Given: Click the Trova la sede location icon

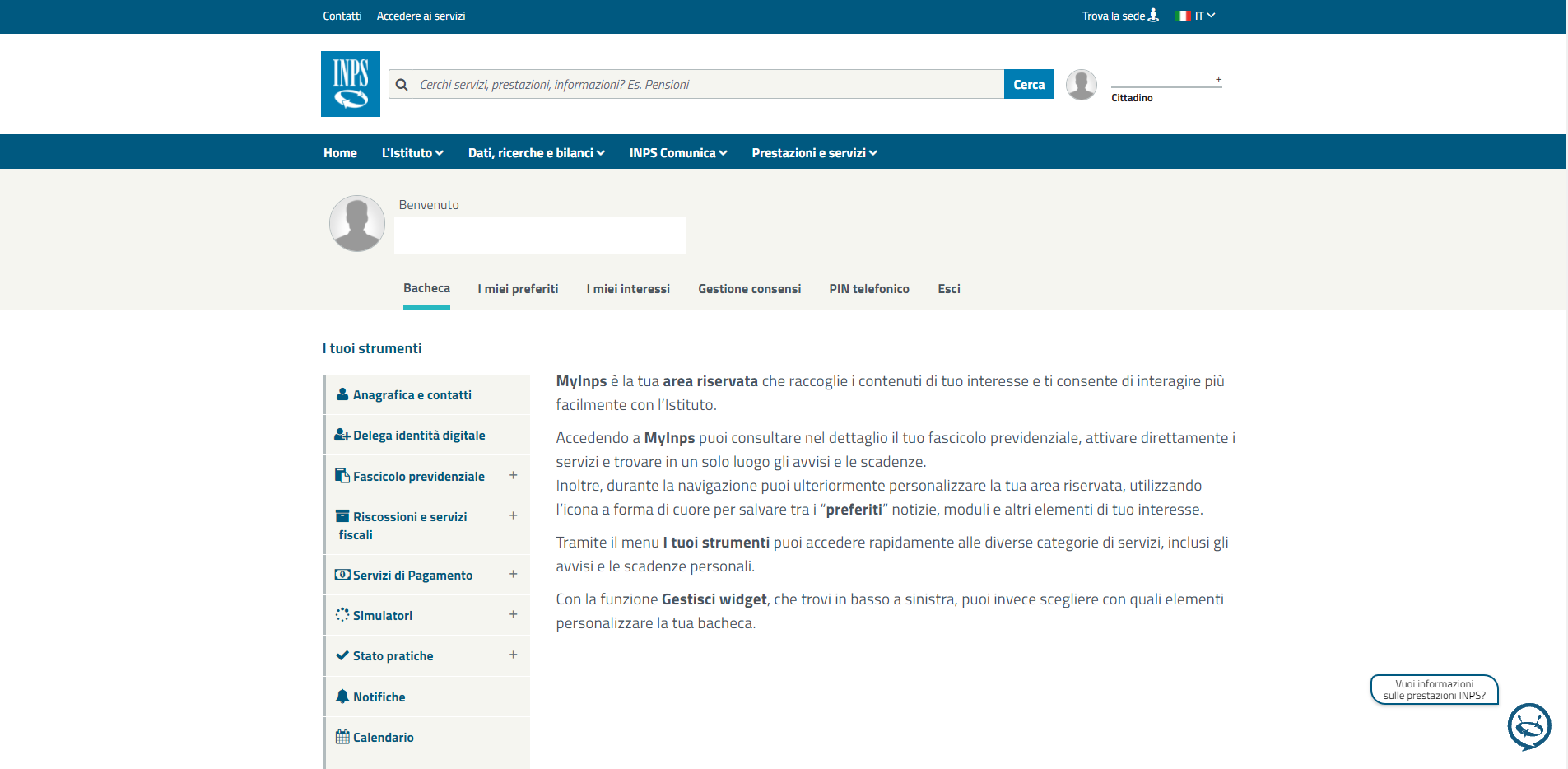Looking at the screenshot, I should (1153, 16).
